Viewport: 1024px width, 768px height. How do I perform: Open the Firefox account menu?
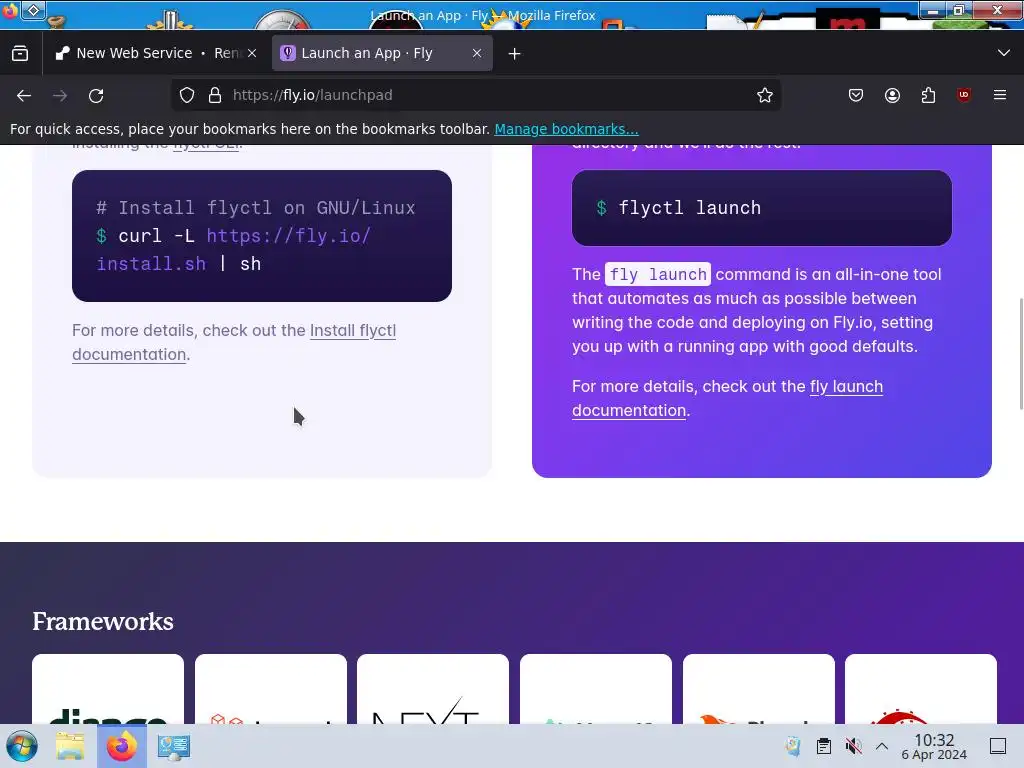[892, 95]
